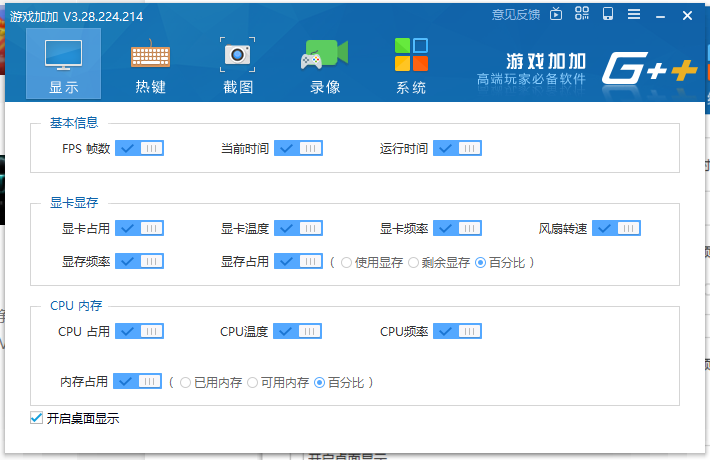Toggle the 风扇转速 switch

click(616, 228)
